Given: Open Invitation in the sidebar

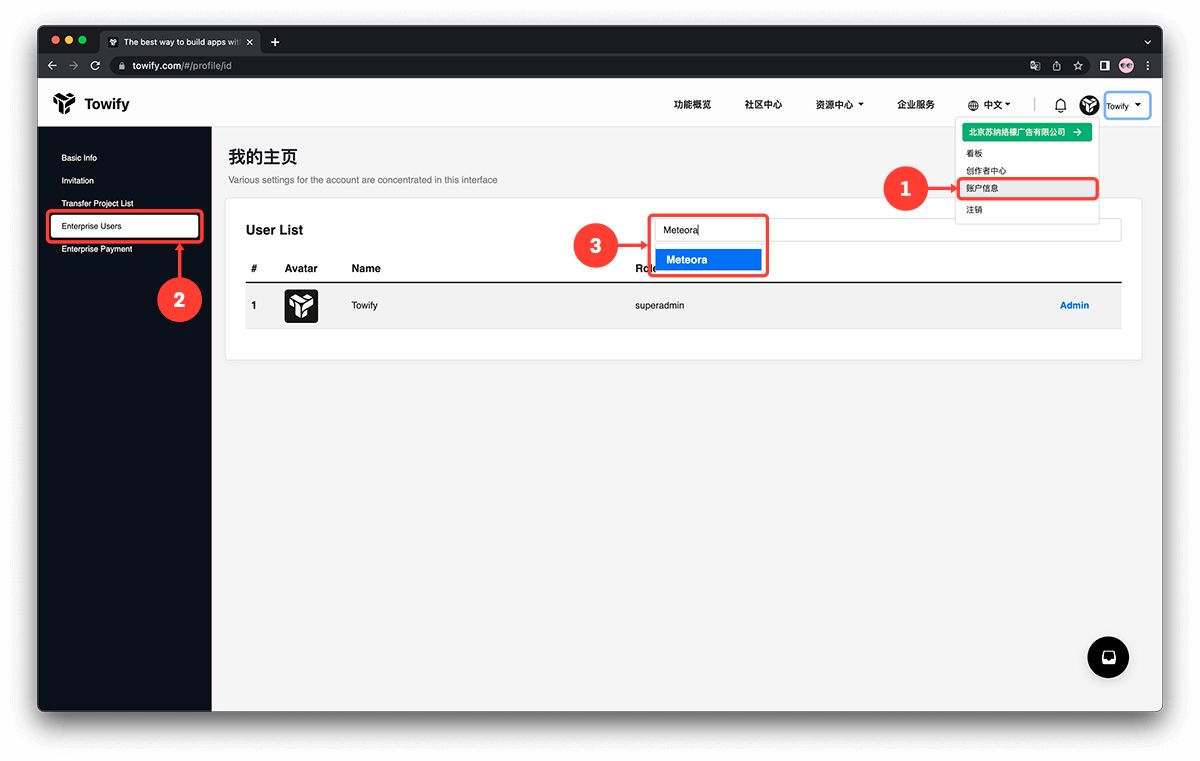Looking at the screenshot, I should click(77, 181).
